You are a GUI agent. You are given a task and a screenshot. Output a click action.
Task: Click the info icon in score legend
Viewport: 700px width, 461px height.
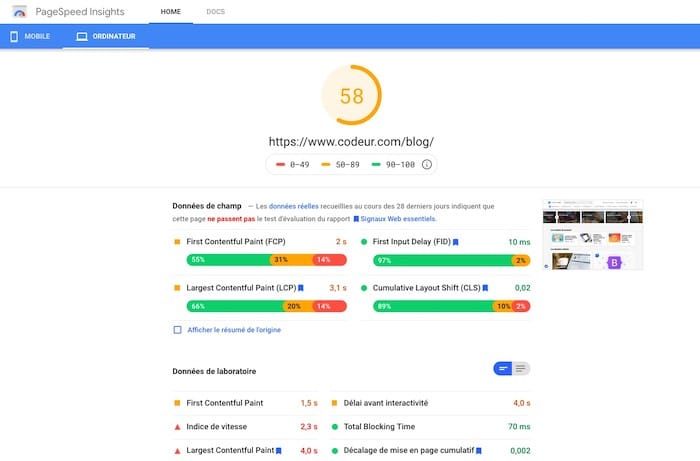427,164
